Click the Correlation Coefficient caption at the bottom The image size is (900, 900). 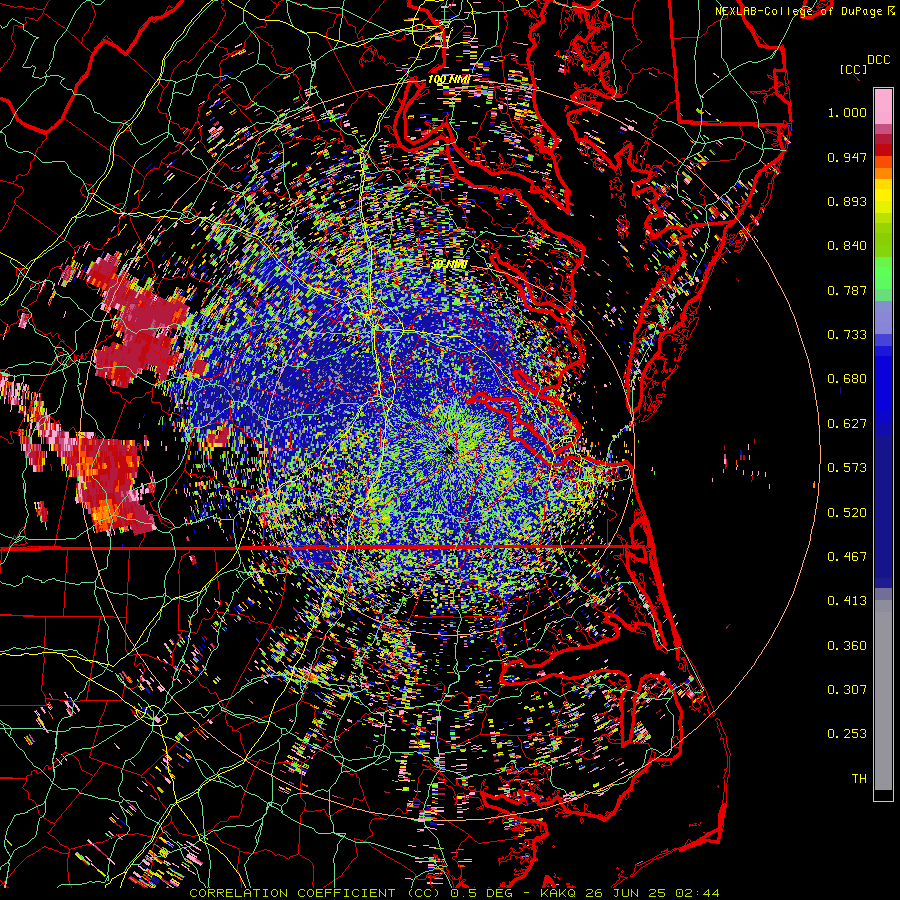pyautogui.click(x=453, y=893)
